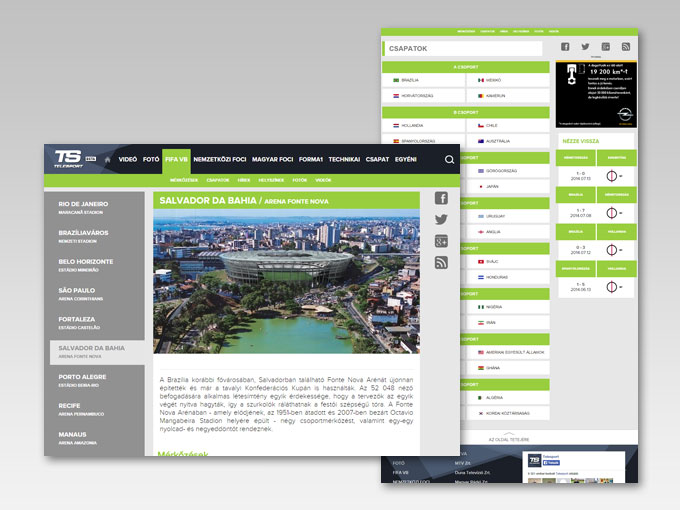Image resolution: width=680 pixels, height=510 pixels.
Task: Open Helyszínek in green submenu
Action: coord(271,180)
